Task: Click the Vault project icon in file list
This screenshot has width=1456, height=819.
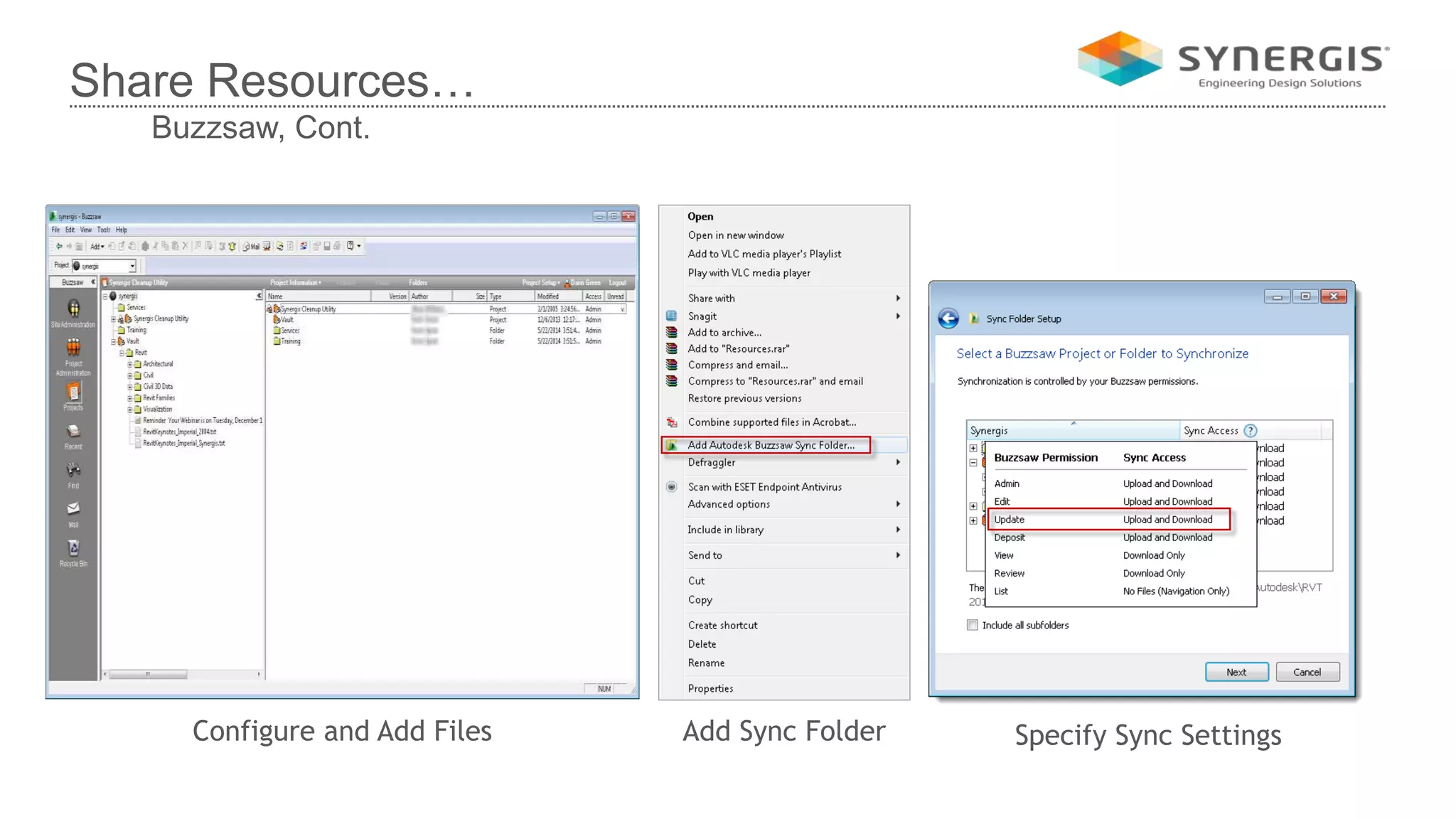Action: (277, 320)
